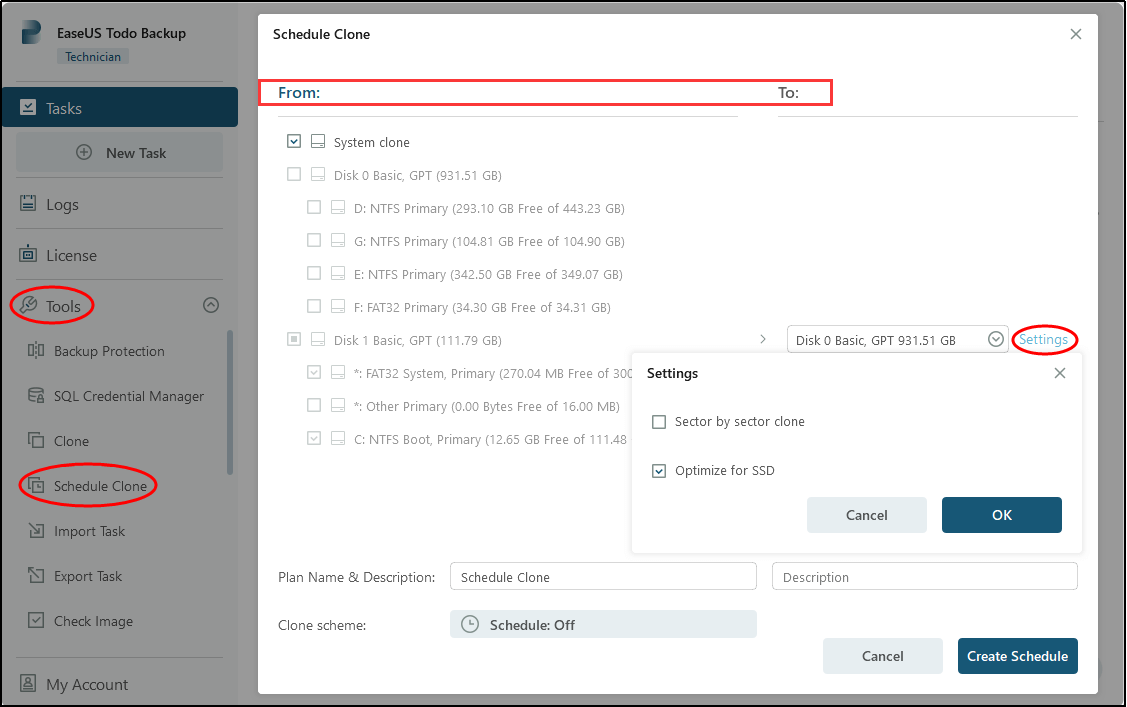The width and height of the screenshot is (1127, 707).
Task: Click the sidebar vertical scrollbar
Action: pyautogui.click(x=230, y=402)
